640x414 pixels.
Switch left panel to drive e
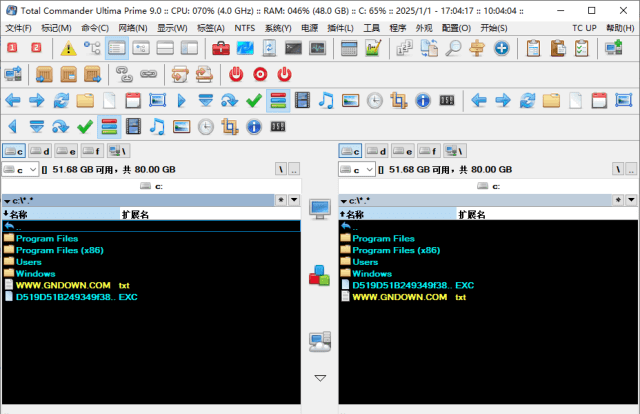[x=66, y=151]
